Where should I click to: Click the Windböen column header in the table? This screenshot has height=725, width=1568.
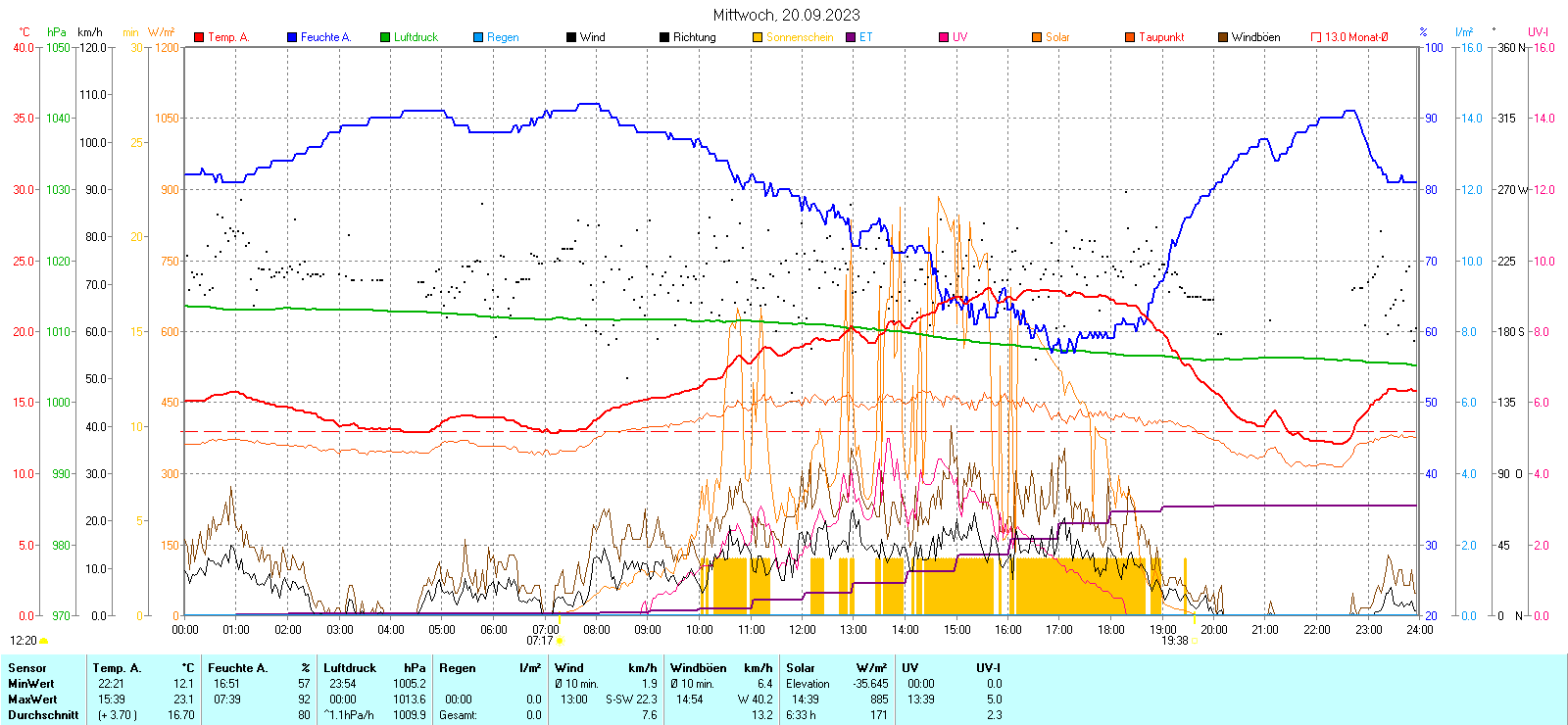coord(698,668)
